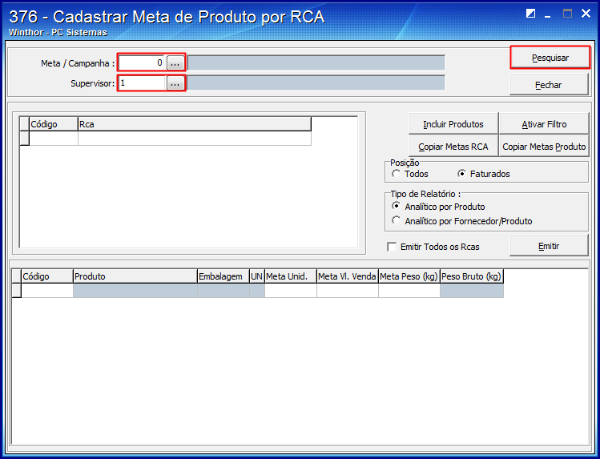Activate the Ativar Filtro button

544,124
